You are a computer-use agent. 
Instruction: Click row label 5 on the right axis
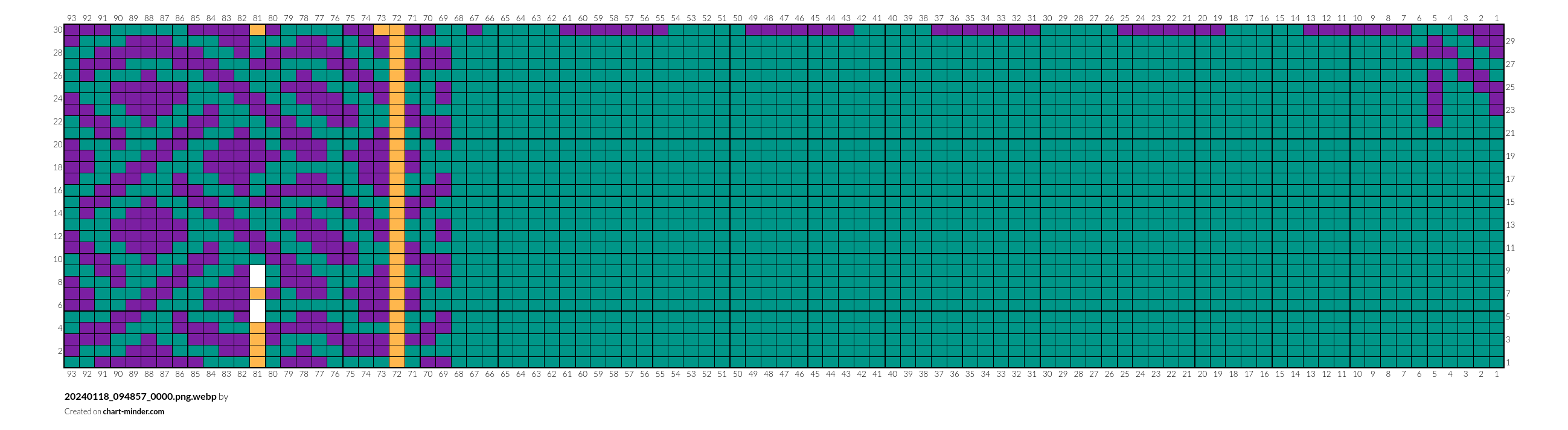pyautogui.click(x=1508, y=316)
